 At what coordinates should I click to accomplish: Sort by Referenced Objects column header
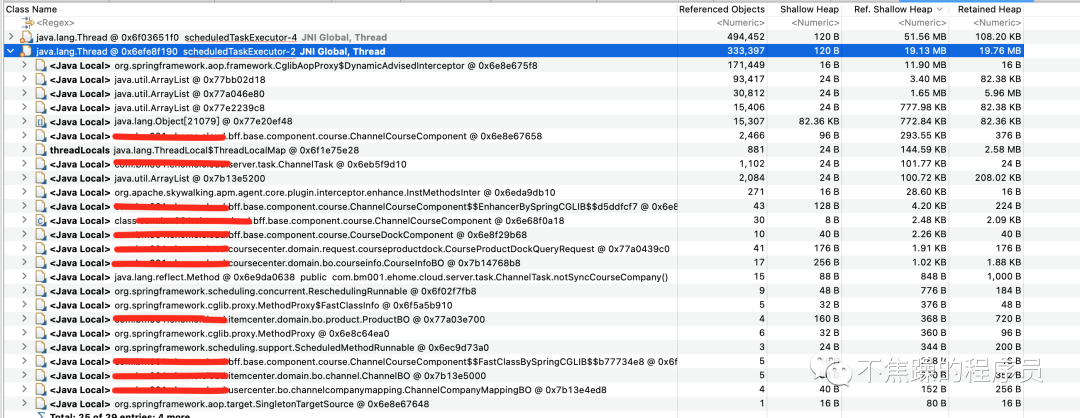pos(723,10)
